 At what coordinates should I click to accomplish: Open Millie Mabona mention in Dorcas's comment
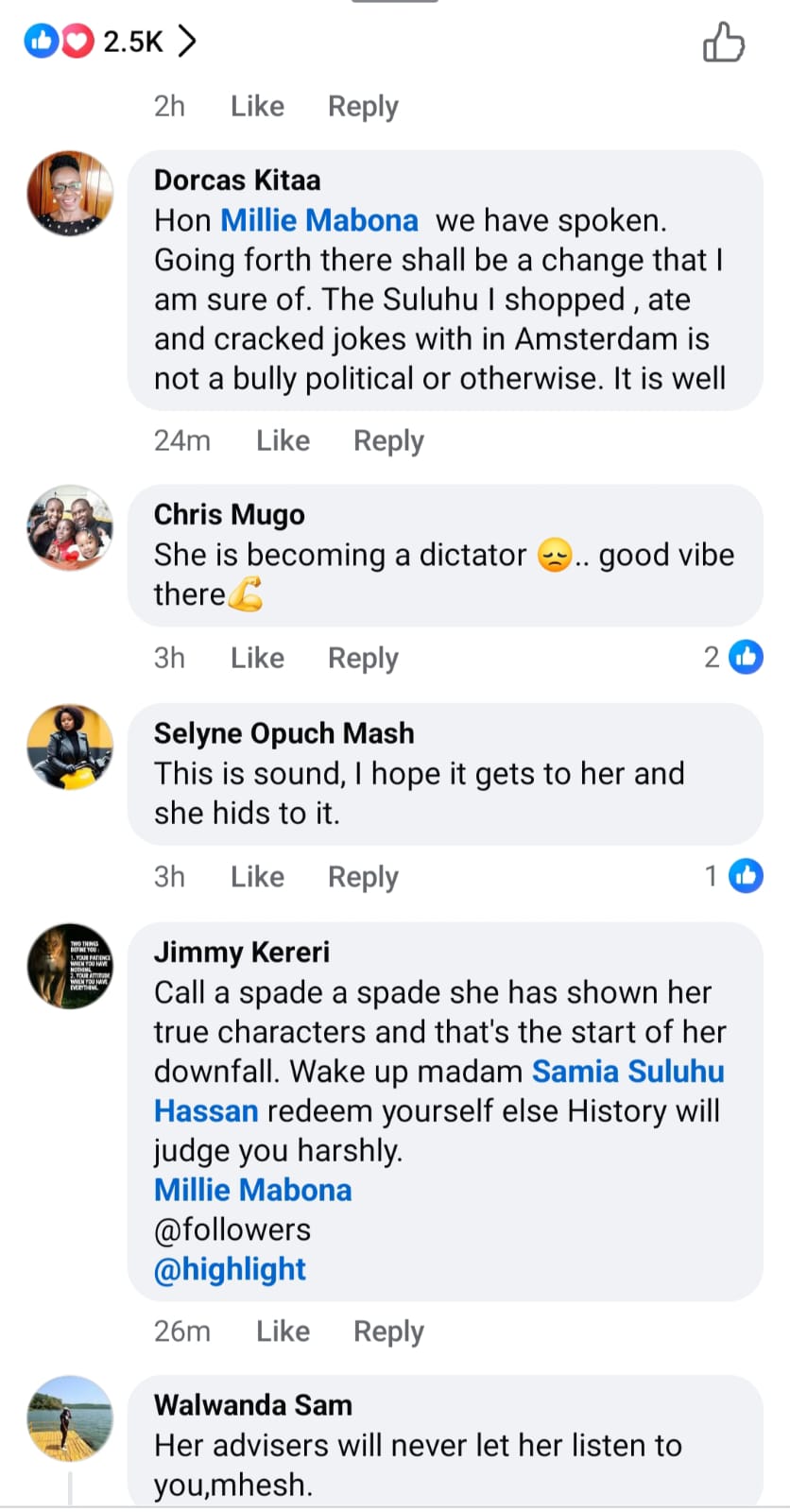click(x=319, y=220)
